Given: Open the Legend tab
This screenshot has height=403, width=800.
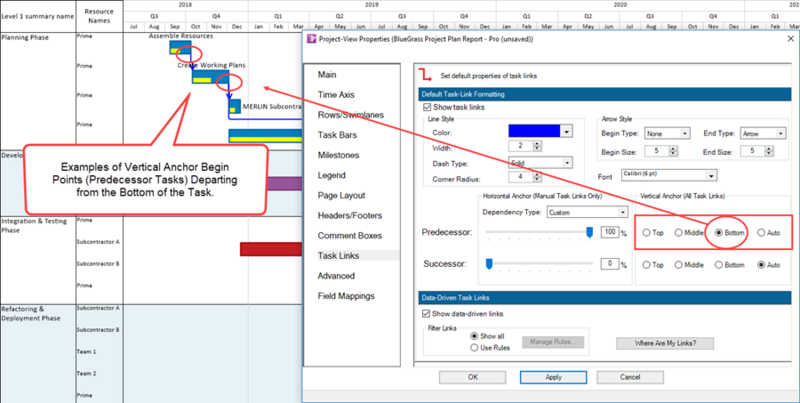Looking at the screenshot, I should click(332, 175).
